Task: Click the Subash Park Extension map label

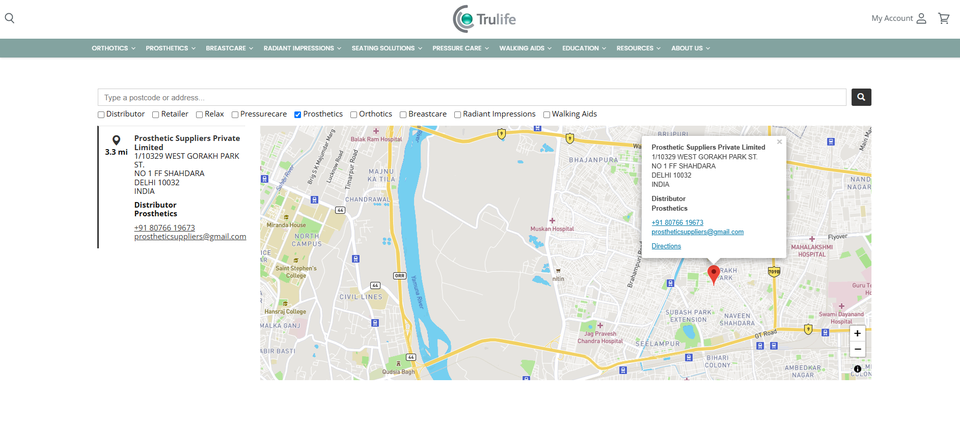Action: tap(689, 316)
